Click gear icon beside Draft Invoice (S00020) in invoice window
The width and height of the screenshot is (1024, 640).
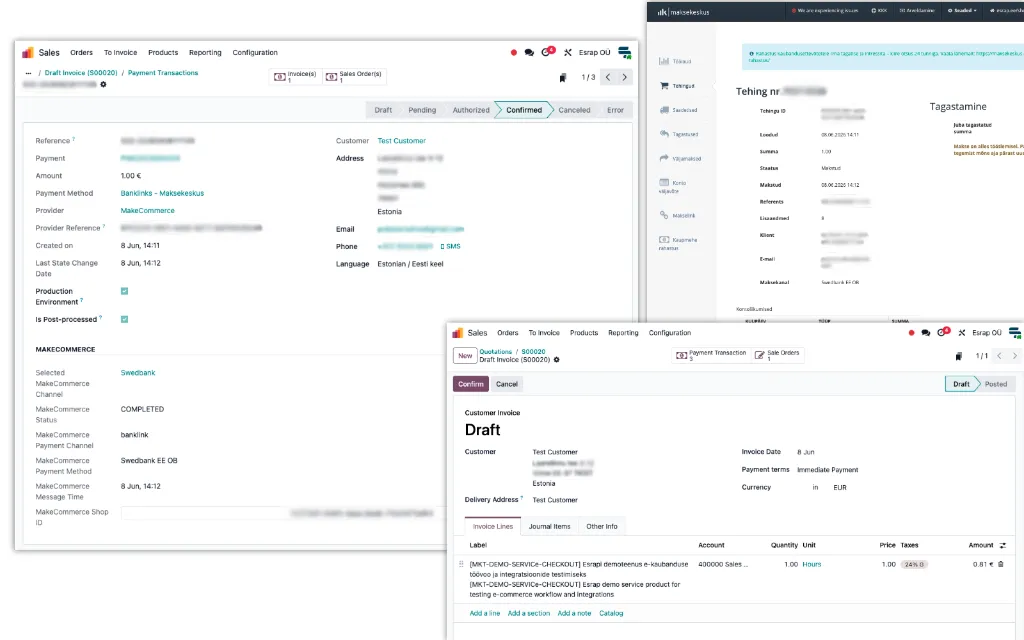pyautogui.click(x=556, y=360)
